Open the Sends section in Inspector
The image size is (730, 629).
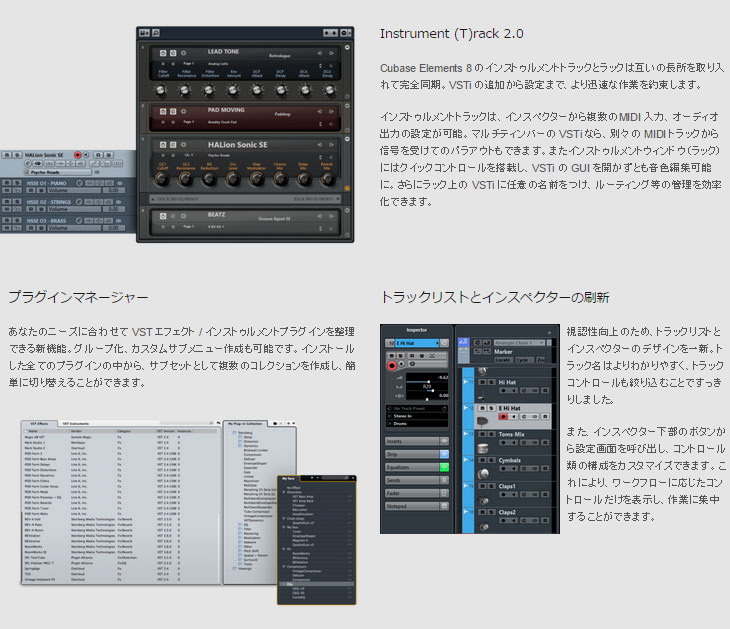click(417, 480)
